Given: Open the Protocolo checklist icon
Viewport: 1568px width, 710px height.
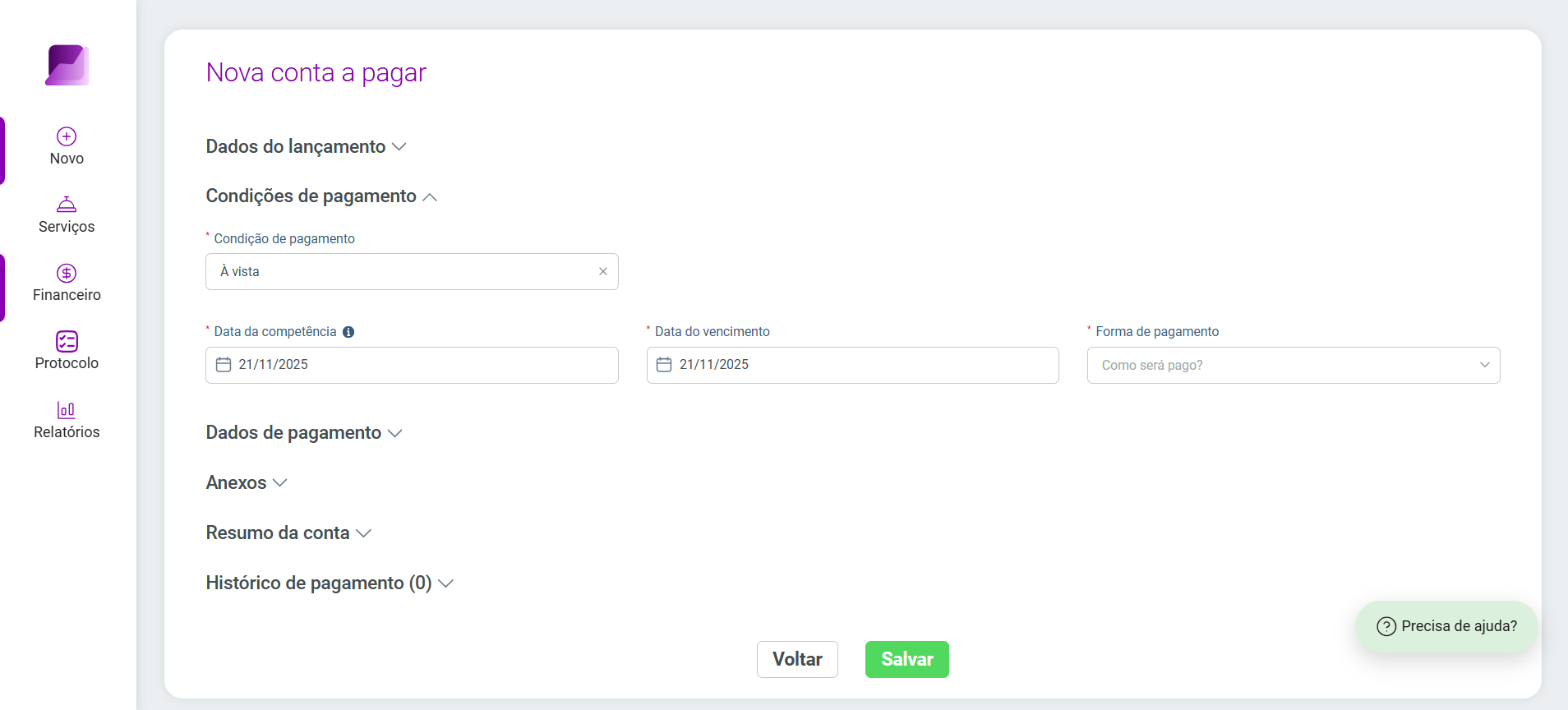Looking at the screenshot, I should pos(67,341).
